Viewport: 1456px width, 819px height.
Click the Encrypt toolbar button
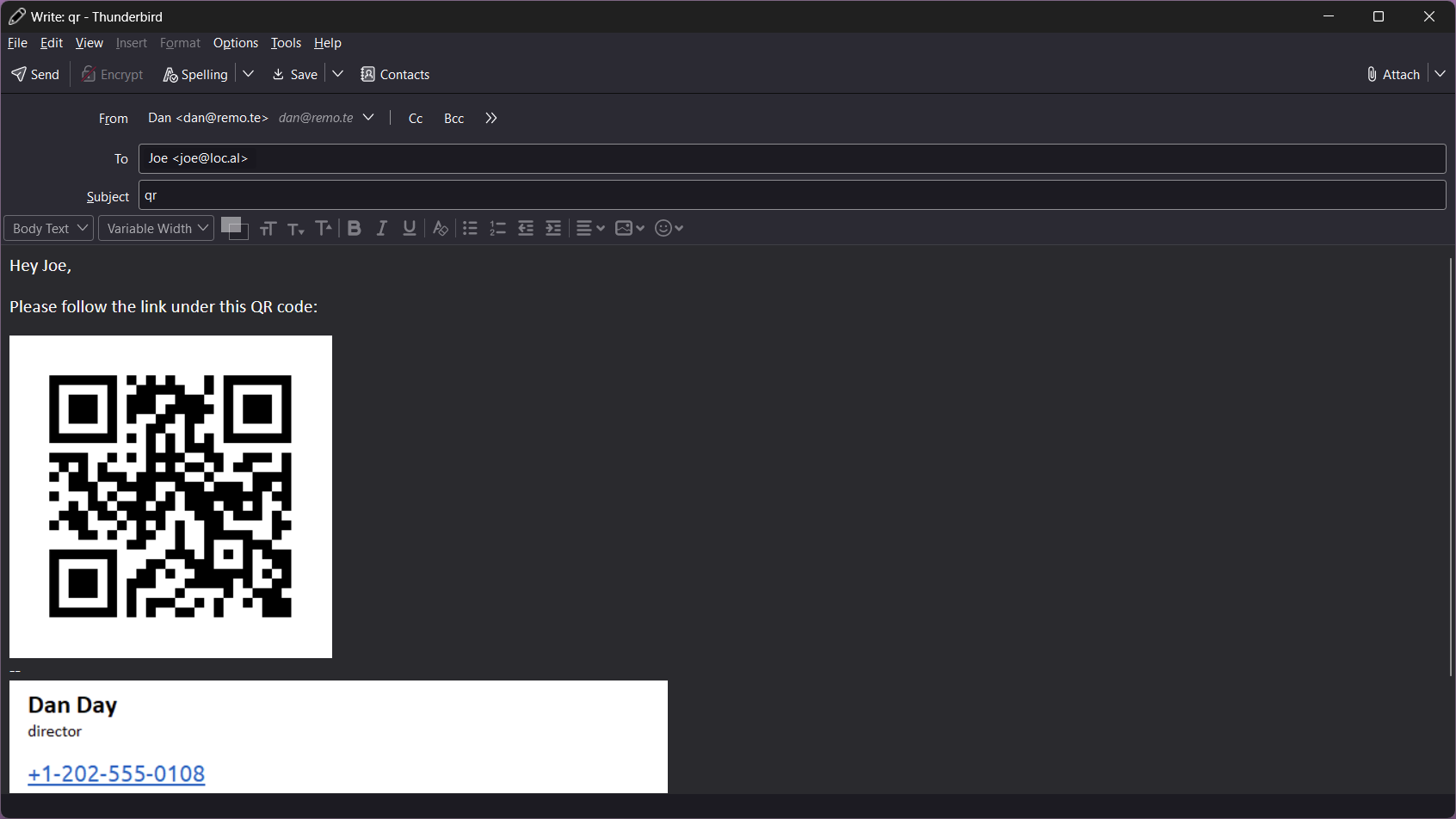[x=113, y=75]
